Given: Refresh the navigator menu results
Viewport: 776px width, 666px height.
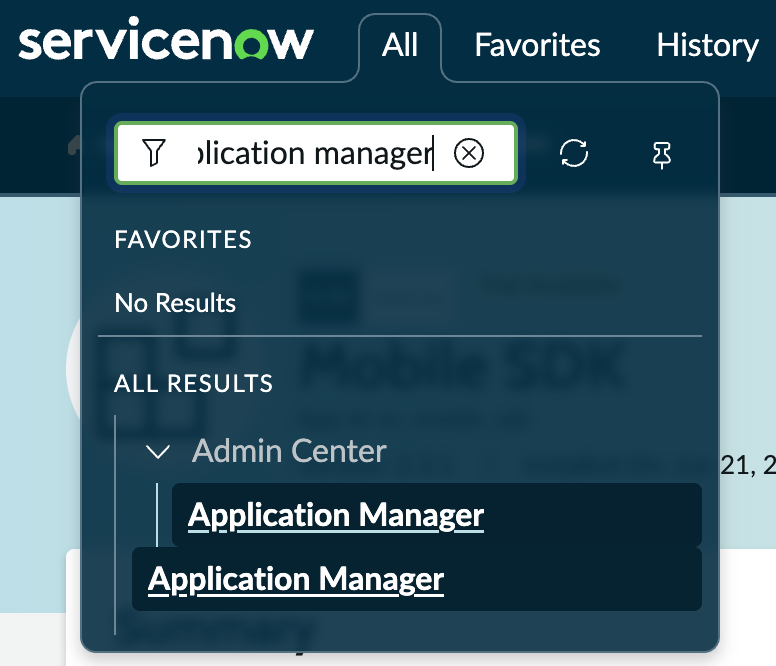Looking at the screenshot, I should tap(574, 153).
